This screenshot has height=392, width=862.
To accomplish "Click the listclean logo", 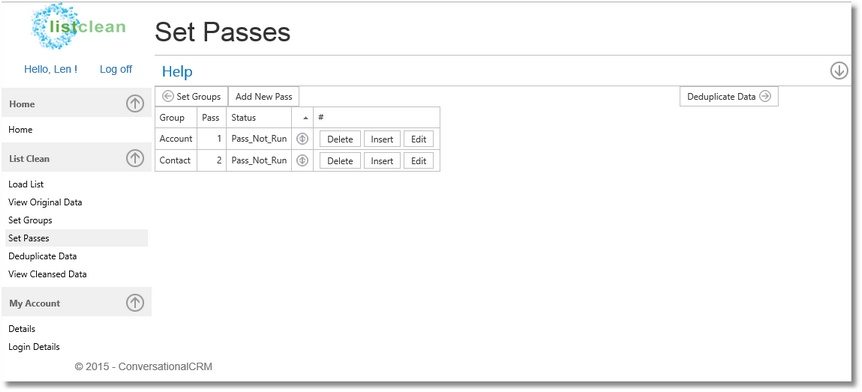I will click(79, 26).
